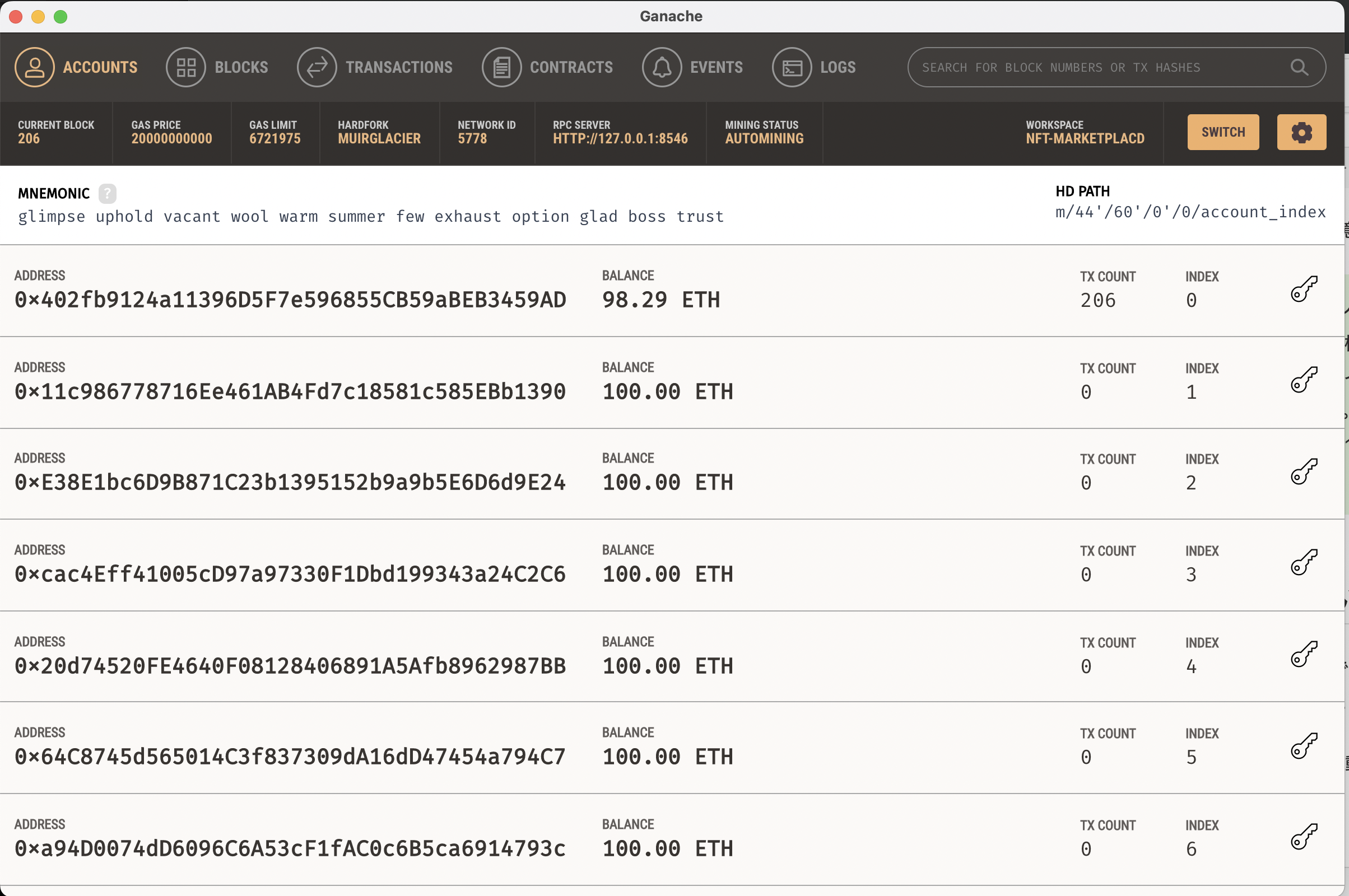Screen dimensions: 1349x896
Task: Click the search magnifier icon
Action: 1299,67
